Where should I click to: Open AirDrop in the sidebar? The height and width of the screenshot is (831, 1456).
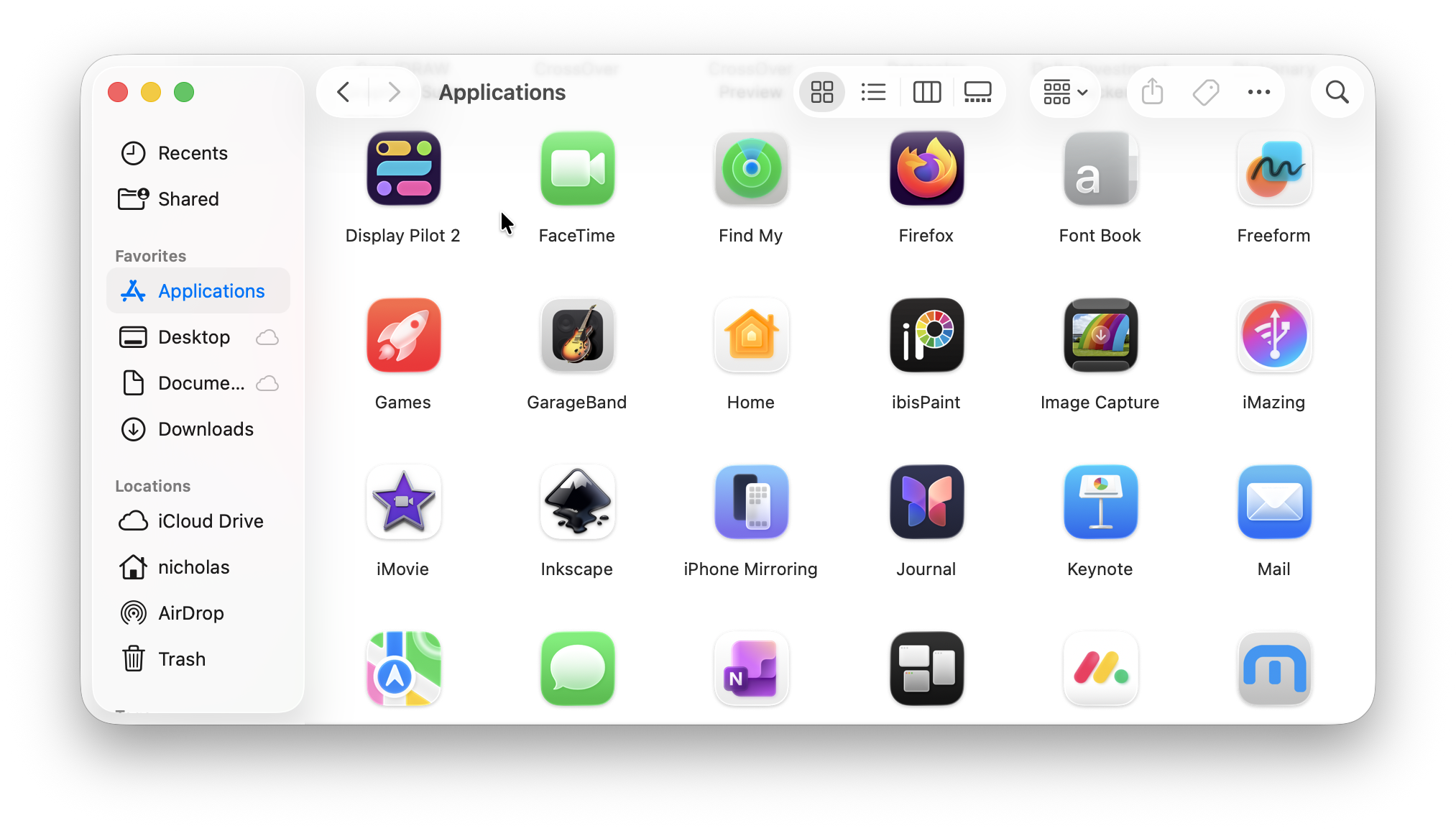pyautogui.click(x=198, y=613)
